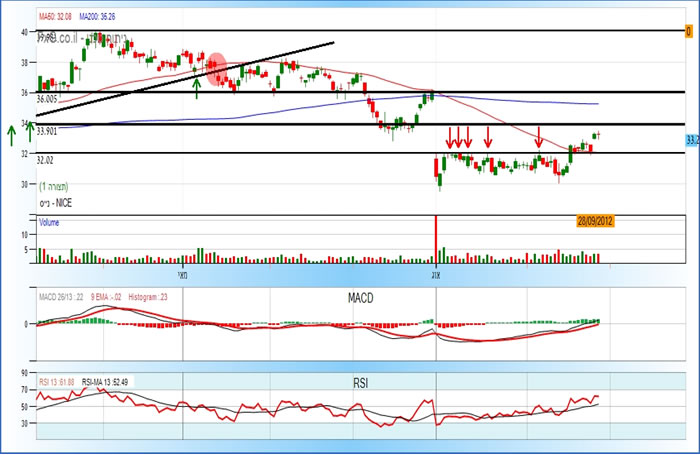Click the green up arrow under the trendline
Viewport: 700px width, 455px height.
point(197,89)
